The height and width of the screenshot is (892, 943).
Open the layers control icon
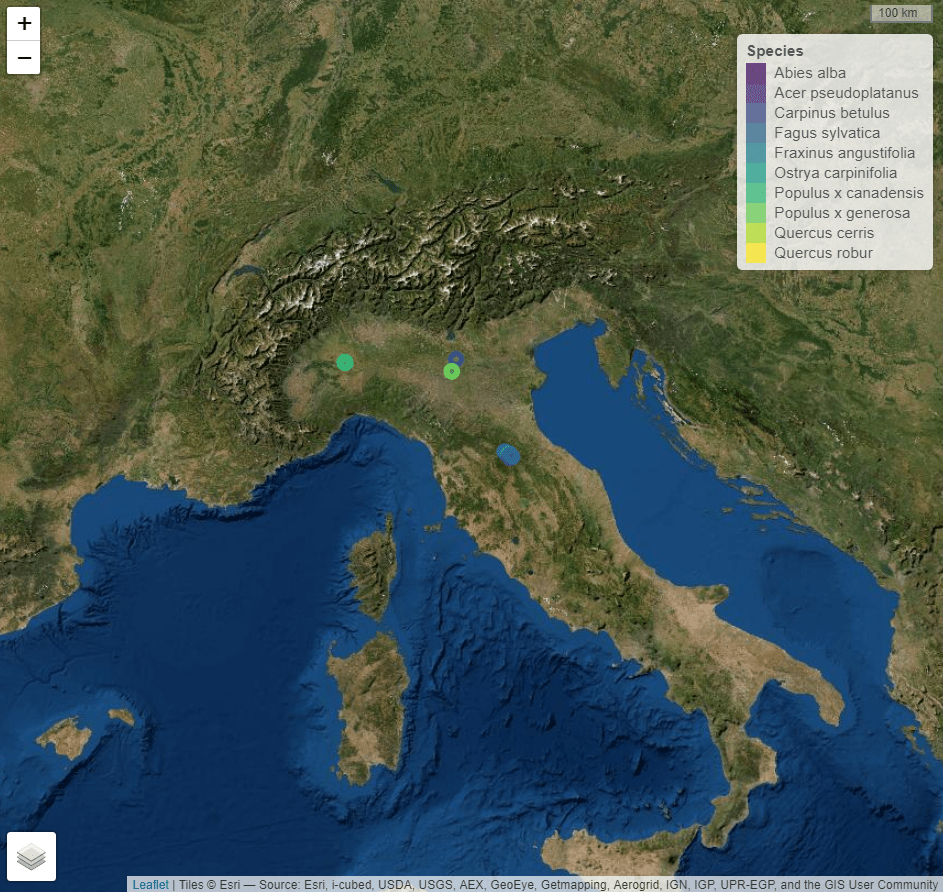click(x=32, y=856)
